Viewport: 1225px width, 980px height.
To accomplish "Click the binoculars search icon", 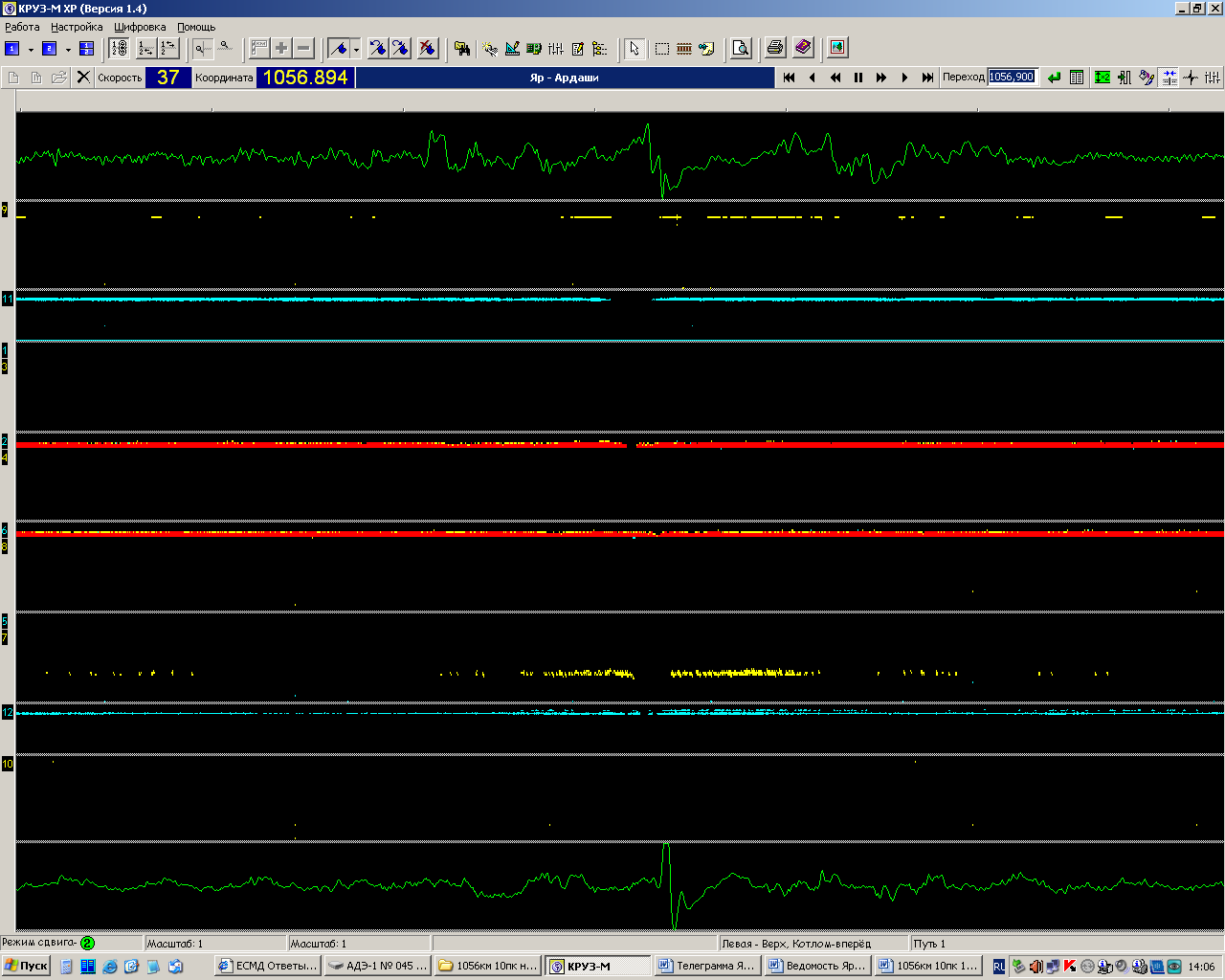I will point(462,48).
